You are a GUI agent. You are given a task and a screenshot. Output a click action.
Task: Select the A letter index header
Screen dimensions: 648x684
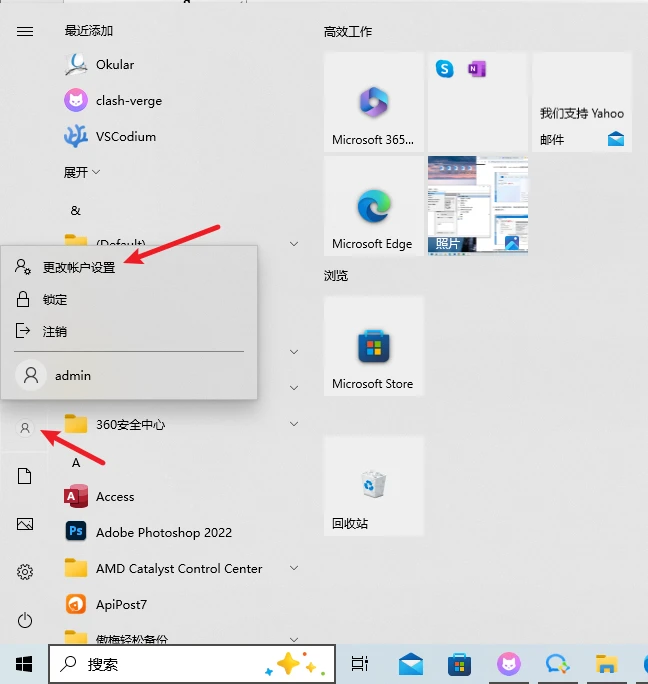(x=76, y=463)
